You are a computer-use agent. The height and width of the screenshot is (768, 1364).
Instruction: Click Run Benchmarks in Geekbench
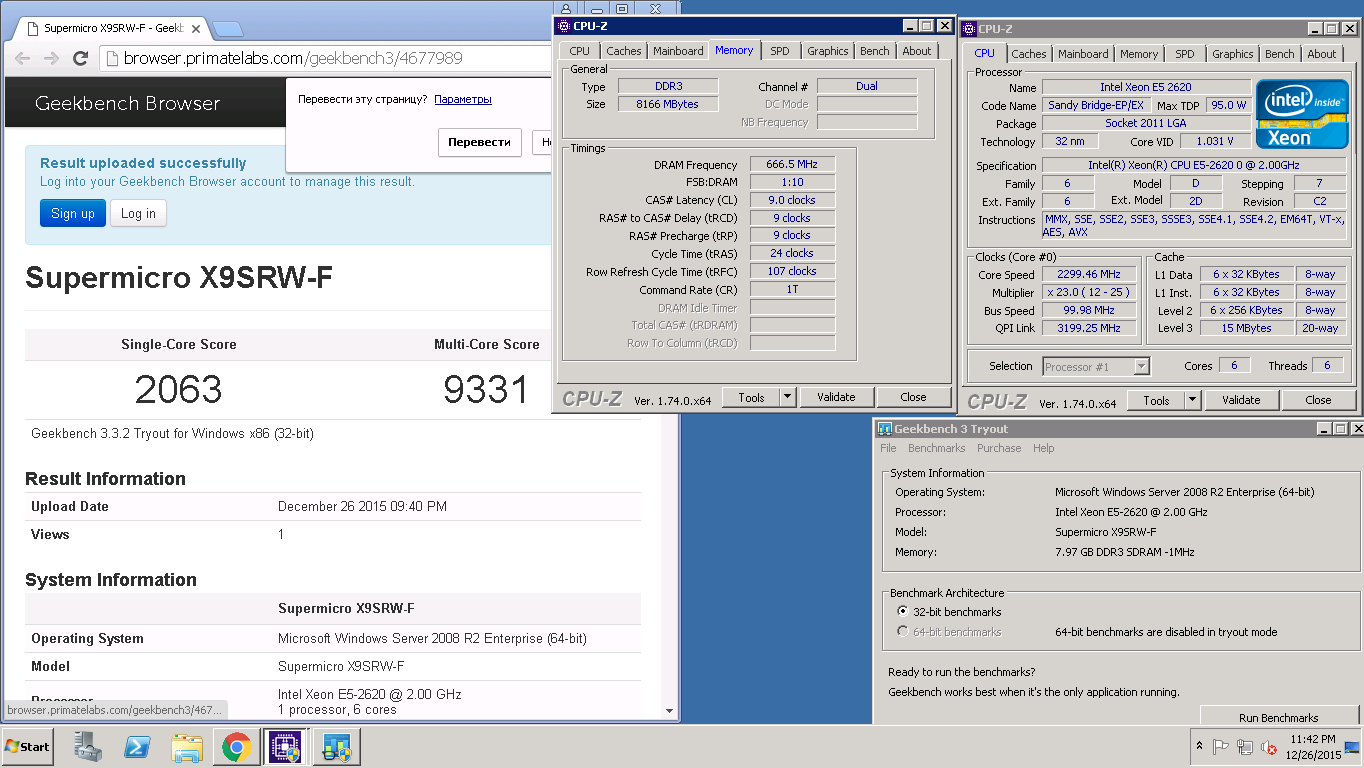pyautogui.click(x=1278, y=717)
